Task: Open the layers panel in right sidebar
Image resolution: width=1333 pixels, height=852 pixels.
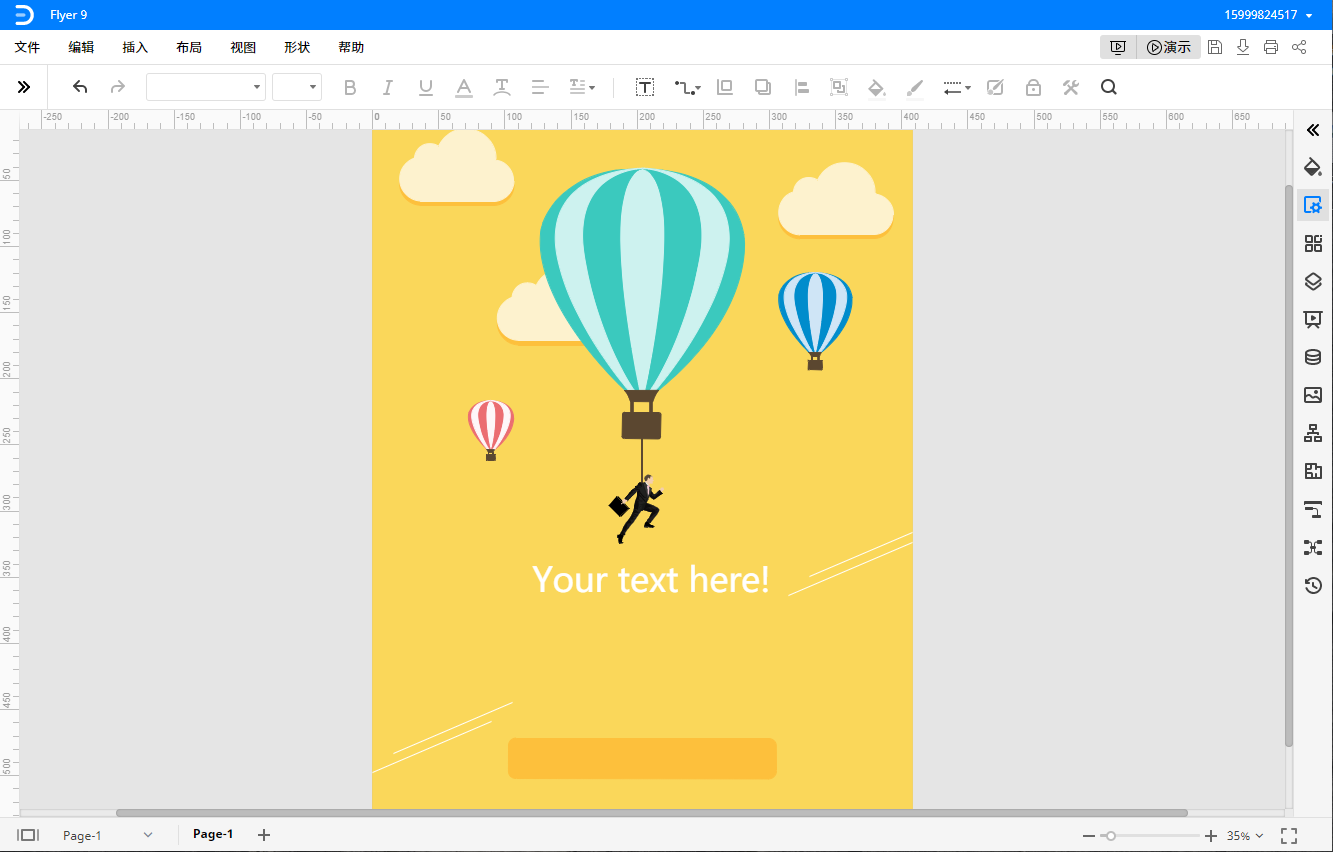Action: [x=1313, y=281]
